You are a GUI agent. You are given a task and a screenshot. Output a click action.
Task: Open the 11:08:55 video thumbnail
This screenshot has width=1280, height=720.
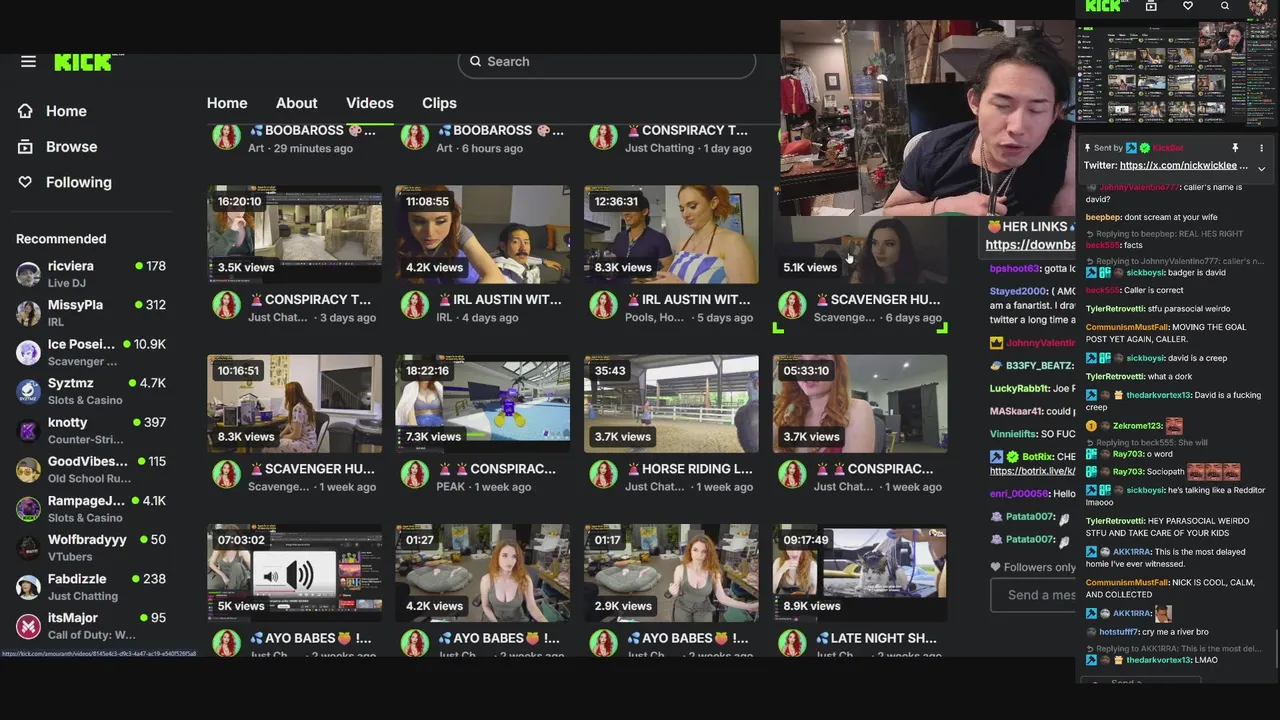(x=483, y=234)
